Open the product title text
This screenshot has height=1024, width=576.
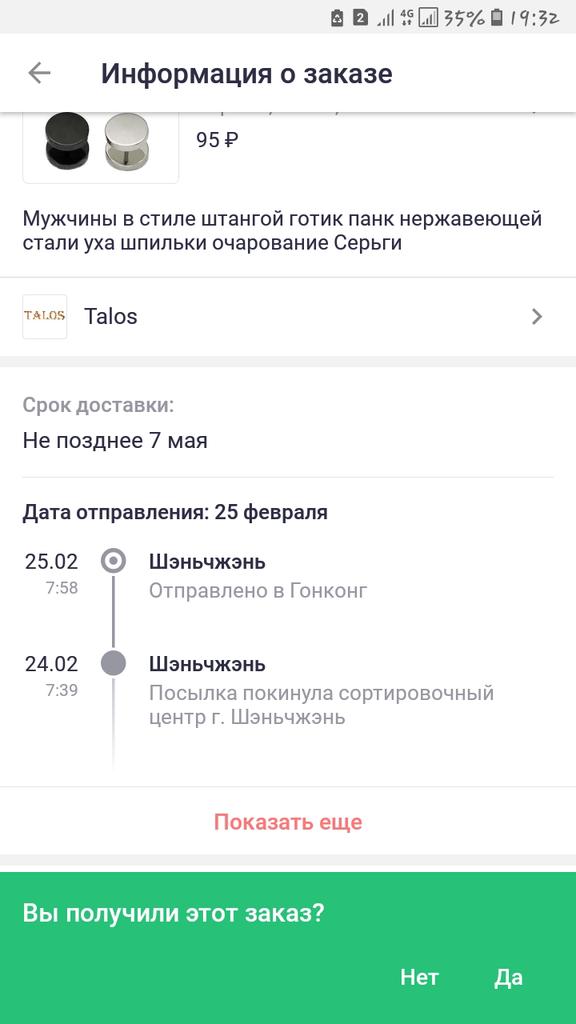[x=283, y=230]
